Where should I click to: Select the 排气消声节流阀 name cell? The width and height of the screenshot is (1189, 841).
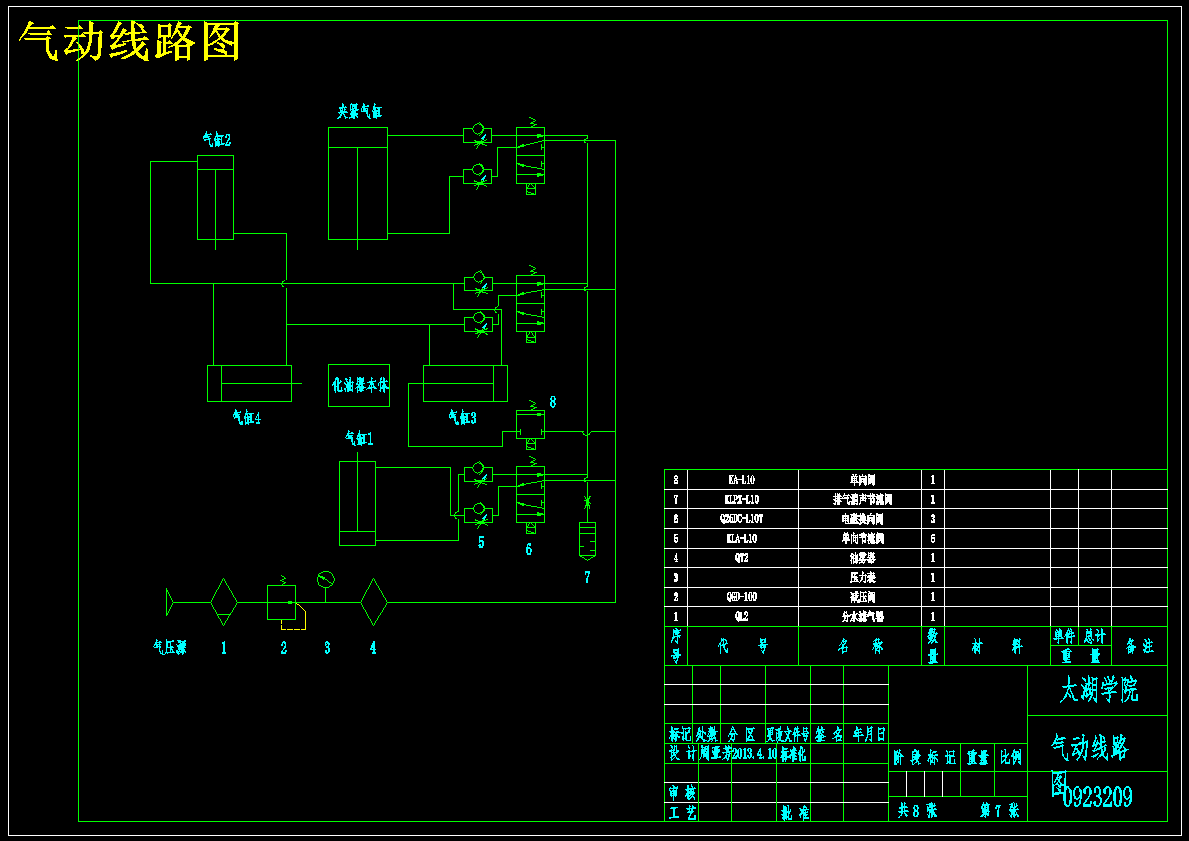[x=860, y=499]
